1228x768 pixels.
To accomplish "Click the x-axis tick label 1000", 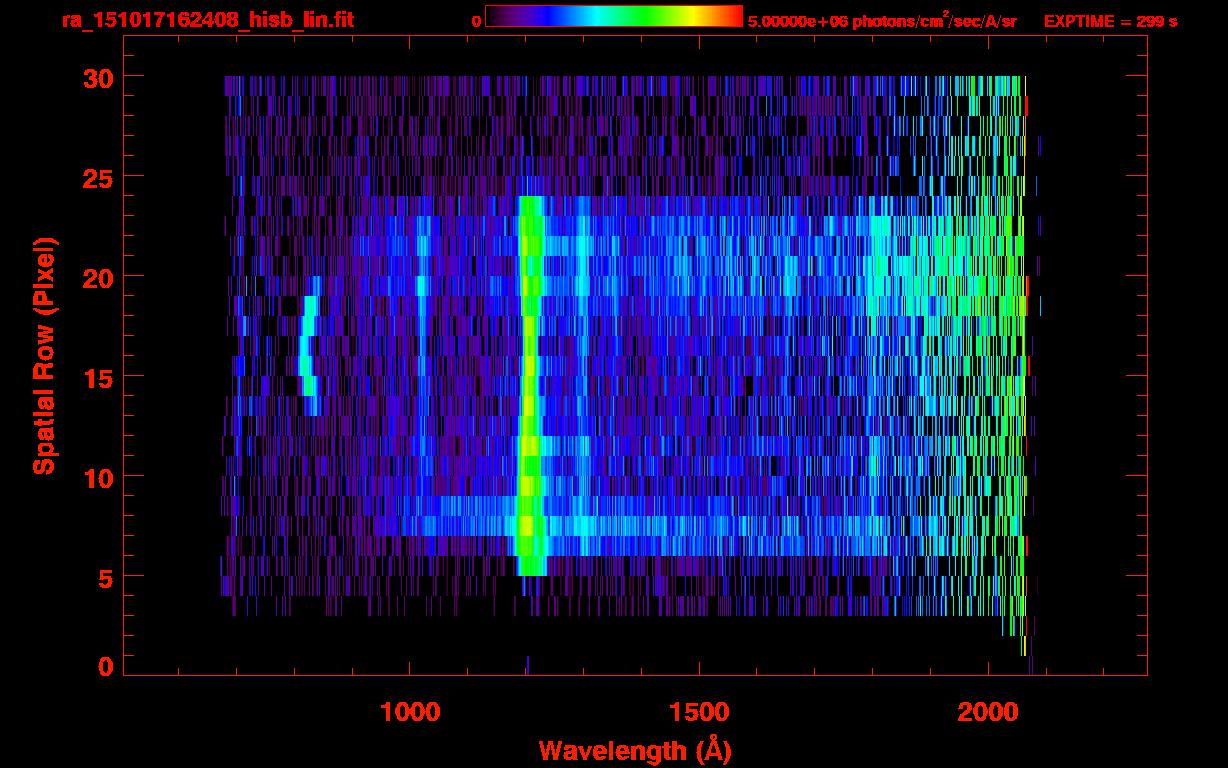I will (x=410, y=712).
